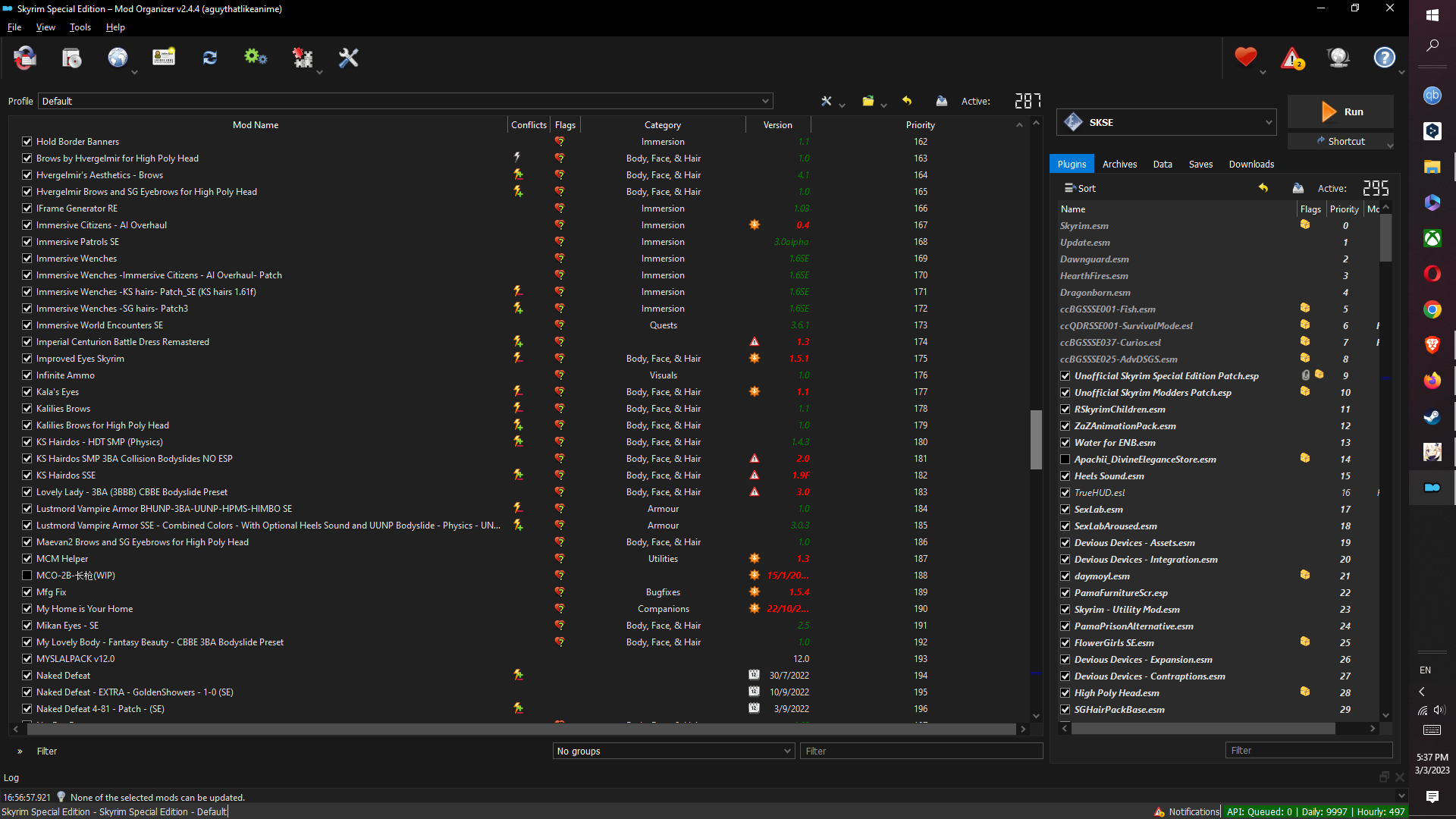Click the mod list vertical scrollbar thumb
This screenshot has width=1456, height=819.
(1036, 440)
